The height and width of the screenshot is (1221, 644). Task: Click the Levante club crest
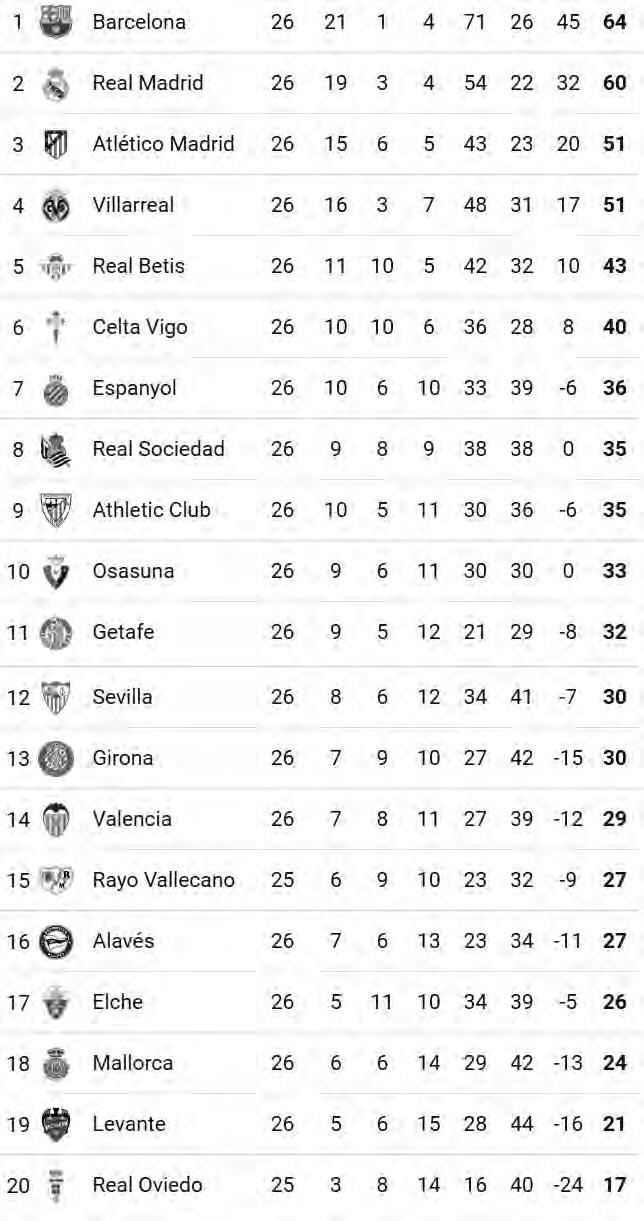tap(56, 1123)
